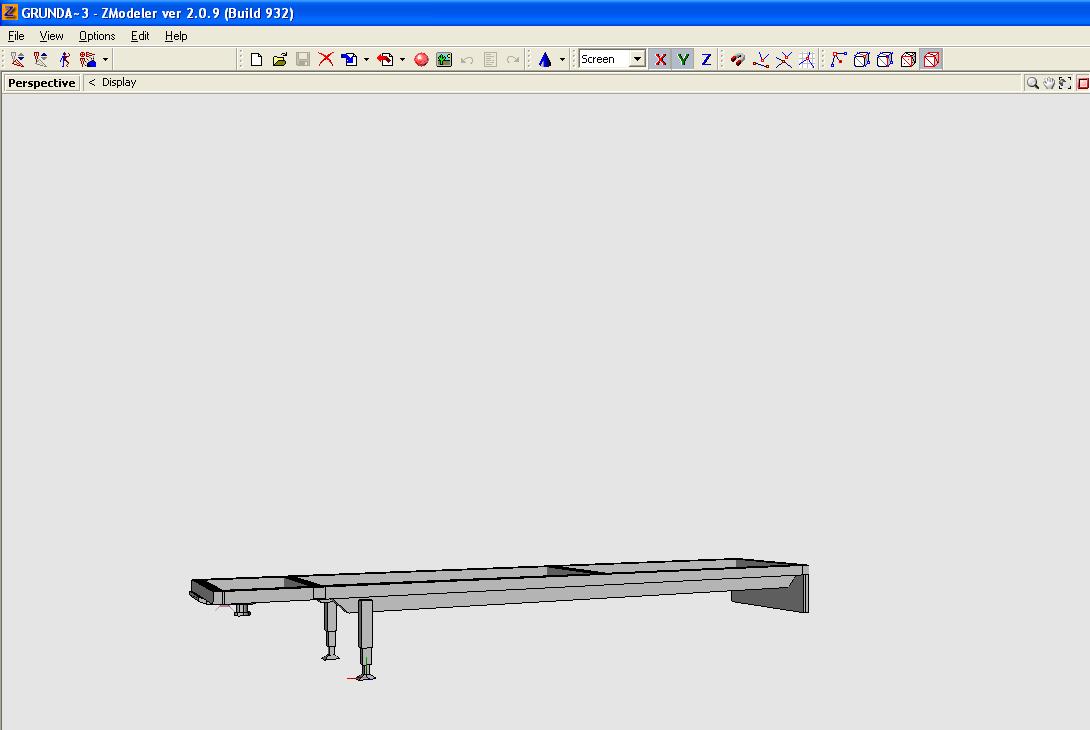Screen dimensions: 1090x730
Task: Expand the import tool dropdown arrow
Action: point(366,60)
